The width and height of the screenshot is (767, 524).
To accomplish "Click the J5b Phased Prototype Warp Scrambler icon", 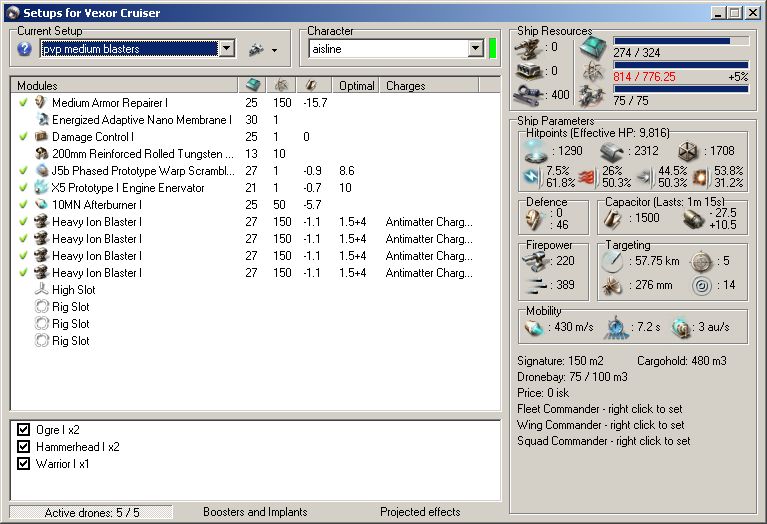I will [41, 170].
